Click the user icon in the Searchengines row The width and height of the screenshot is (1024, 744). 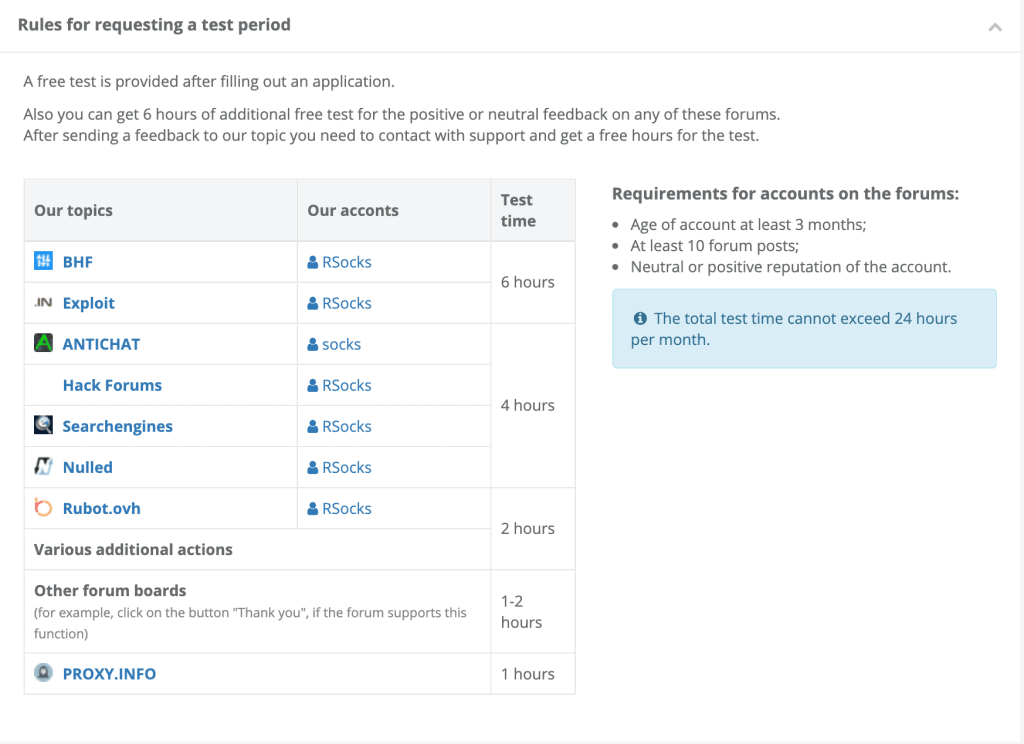pyautogui.click(x=313, y=427)
